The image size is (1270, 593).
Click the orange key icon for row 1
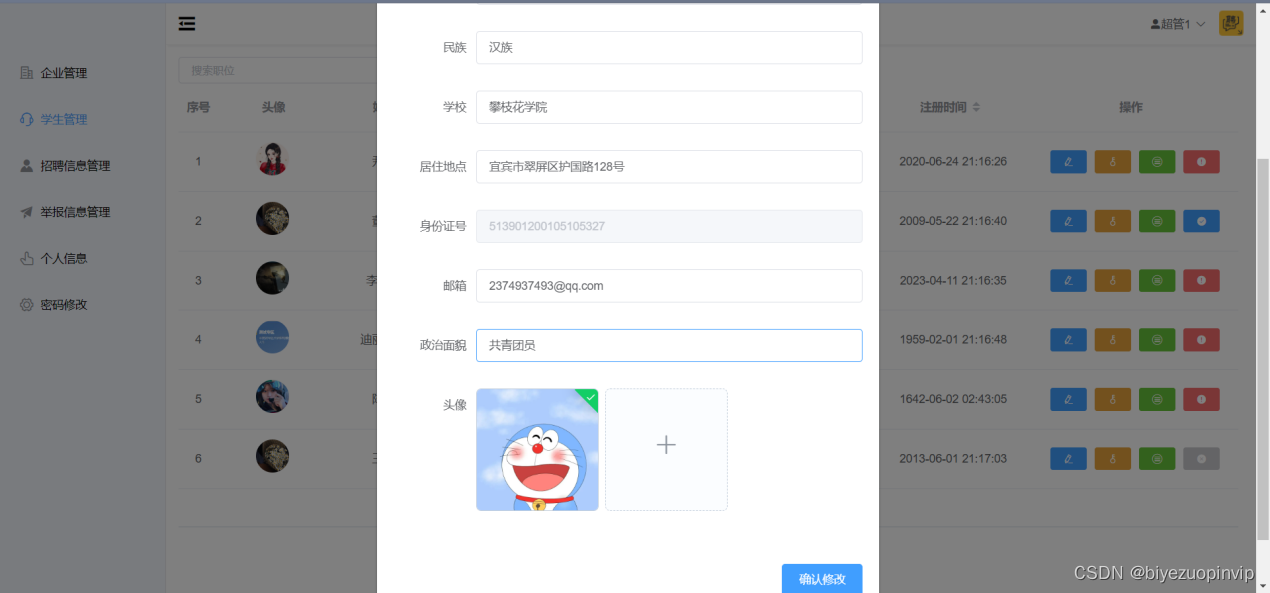[x=1112, y=161]
